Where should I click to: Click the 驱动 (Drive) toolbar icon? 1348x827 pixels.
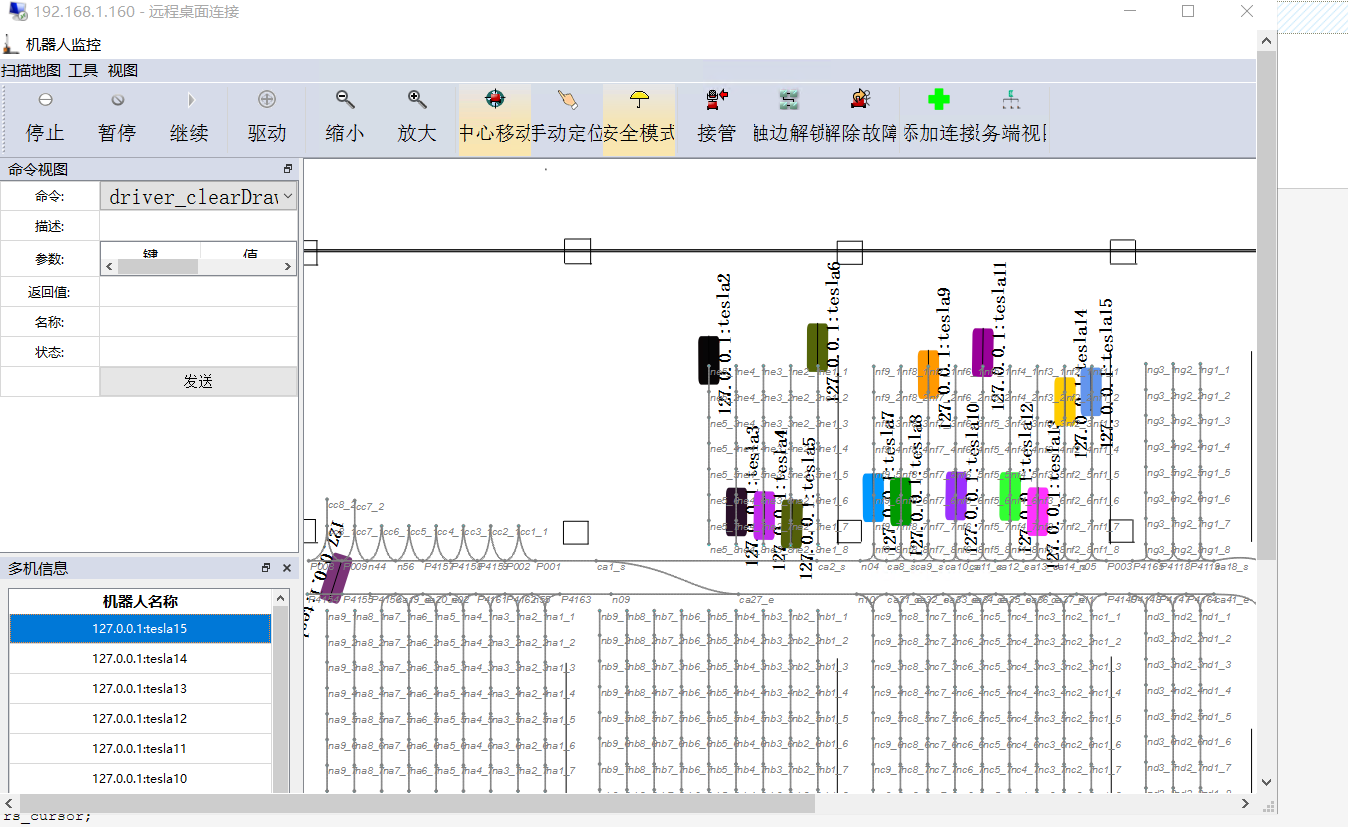coord(267,100)
